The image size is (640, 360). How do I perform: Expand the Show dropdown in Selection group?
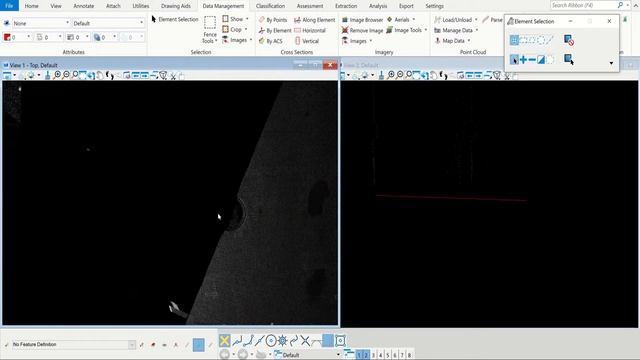pos(236,19)
